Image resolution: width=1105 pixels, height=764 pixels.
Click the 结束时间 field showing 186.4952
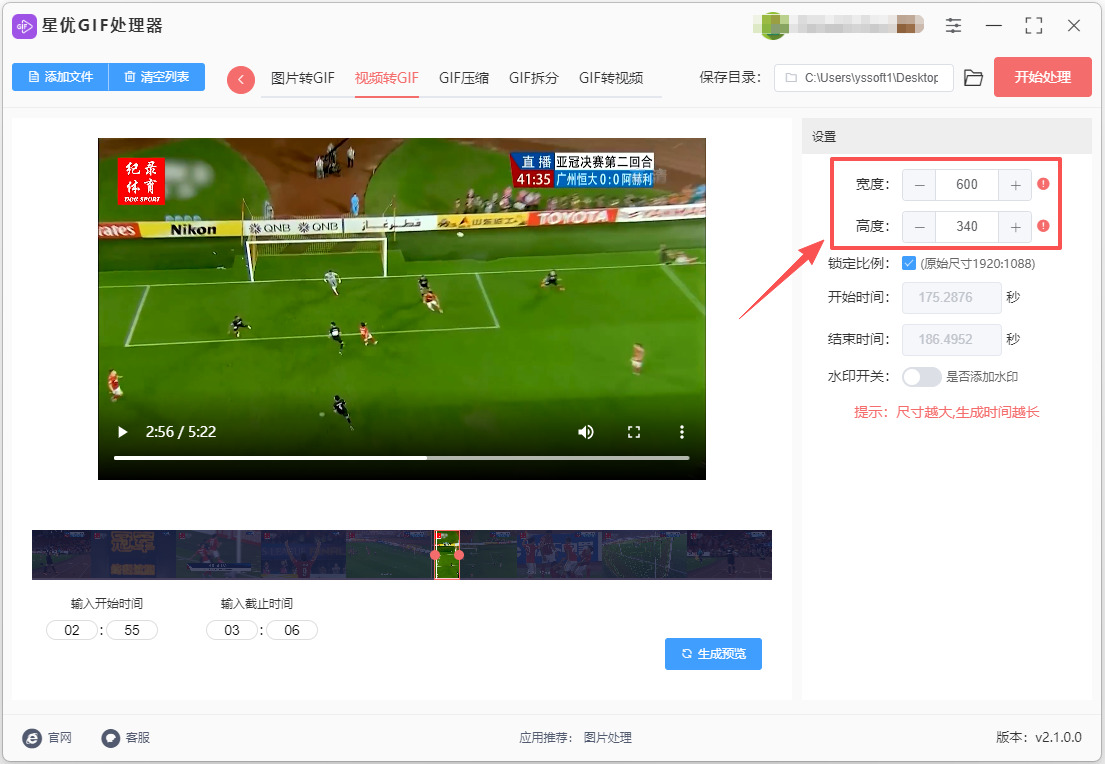(952, 340)
